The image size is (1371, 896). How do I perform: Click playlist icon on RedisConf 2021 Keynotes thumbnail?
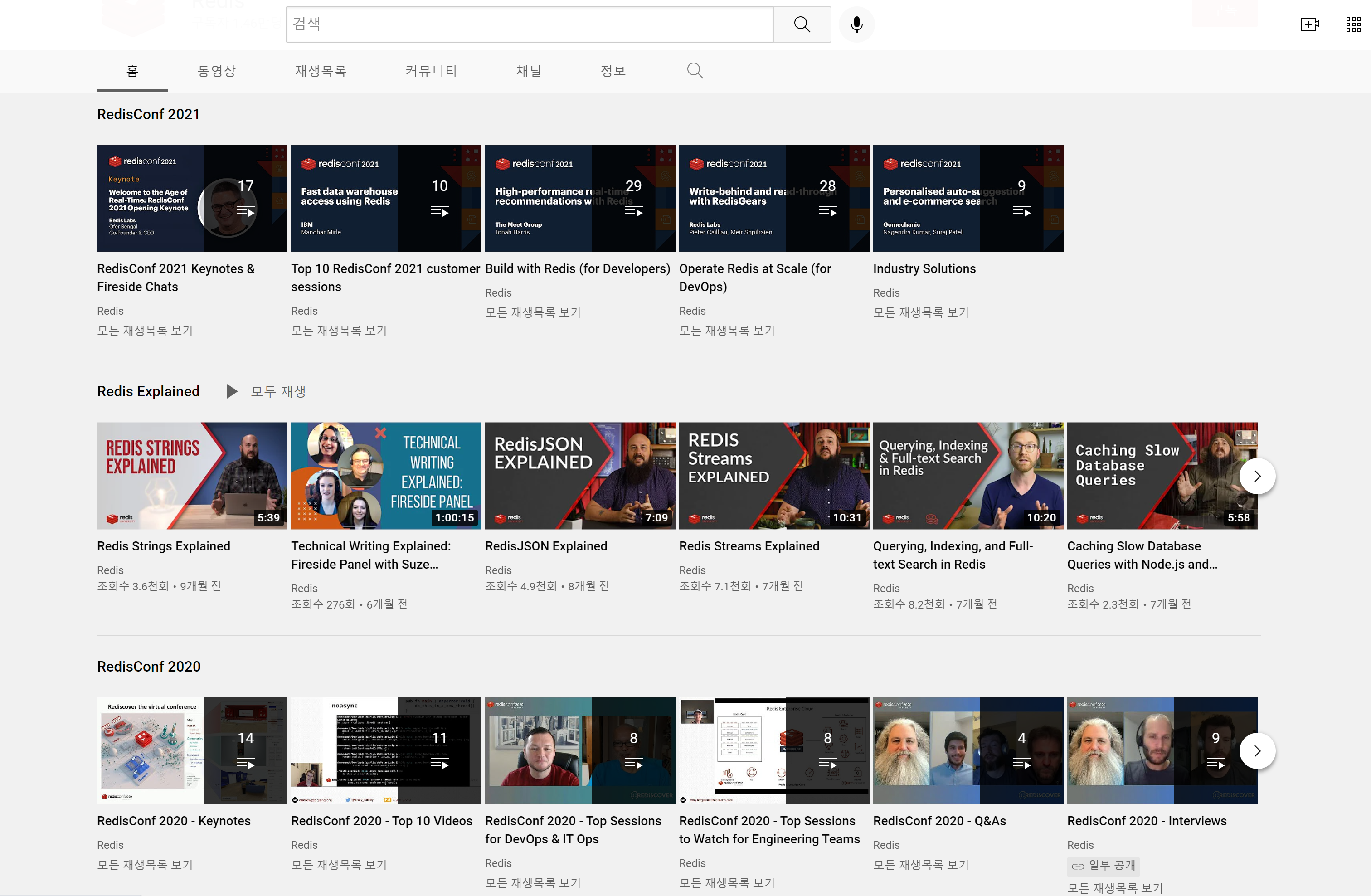pyautogui.click(x=245, y=211)
